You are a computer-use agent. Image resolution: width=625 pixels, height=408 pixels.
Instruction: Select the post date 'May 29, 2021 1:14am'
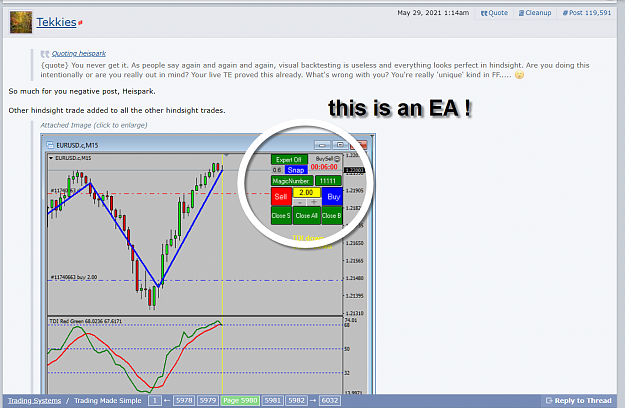[433, 13]
